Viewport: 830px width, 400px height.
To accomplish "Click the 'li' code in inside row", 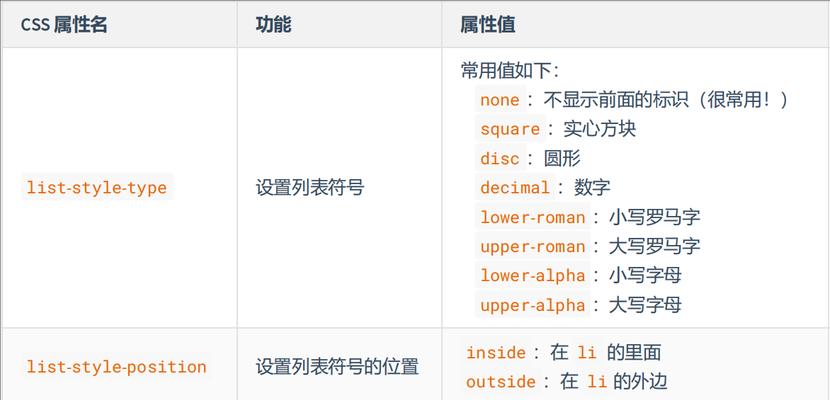I will point(587,352).
